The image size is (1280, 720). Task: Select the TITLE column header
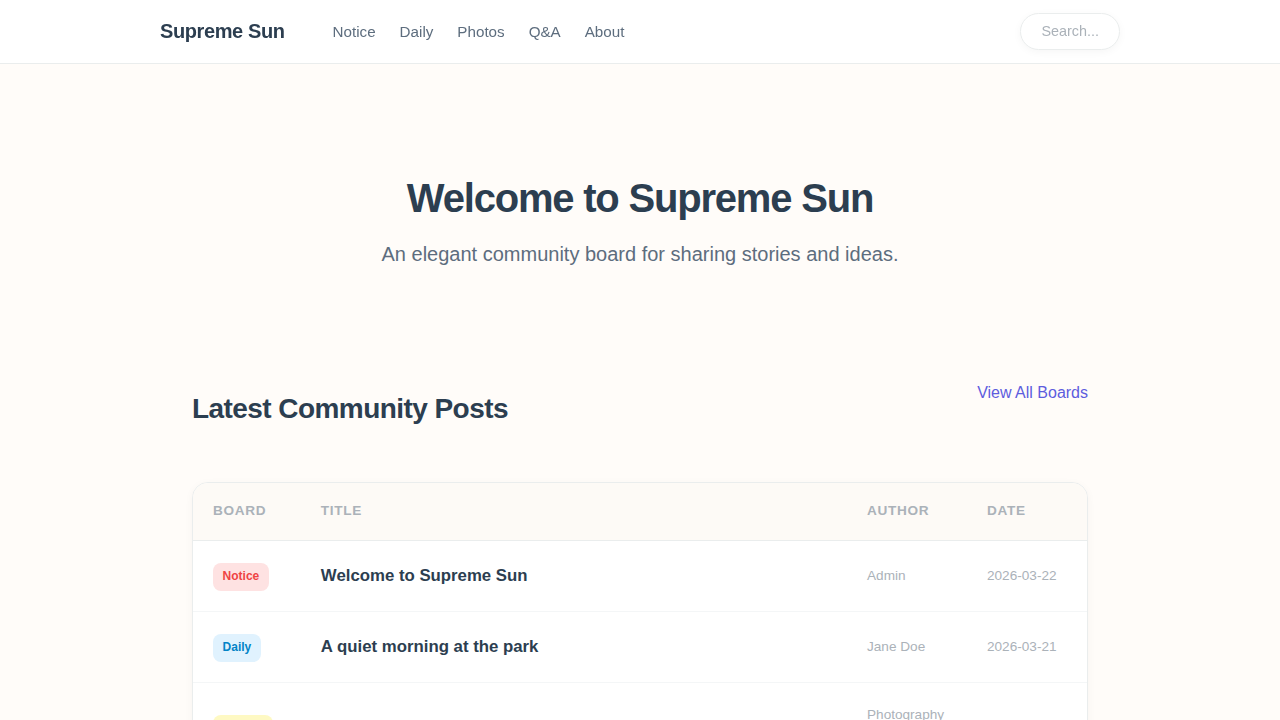[x=341, y=510]
